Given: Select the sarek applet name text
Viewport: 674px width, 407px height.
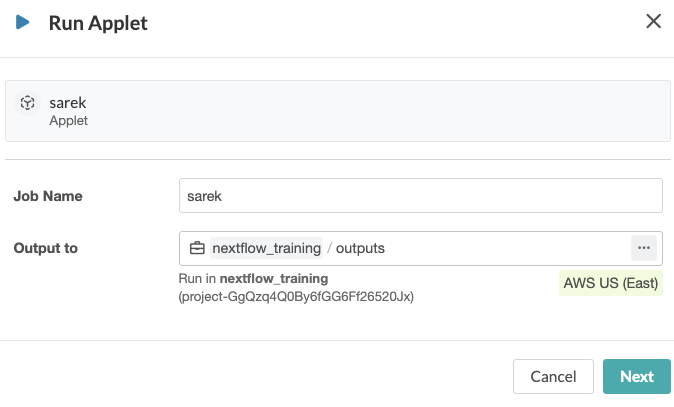Looking at the screenshot, I should pyautogui.click(x=67, y=102).
